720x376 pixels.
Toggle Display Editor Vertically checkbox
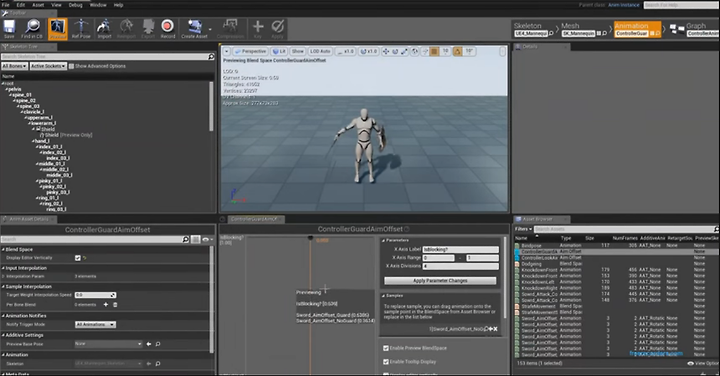78,258
